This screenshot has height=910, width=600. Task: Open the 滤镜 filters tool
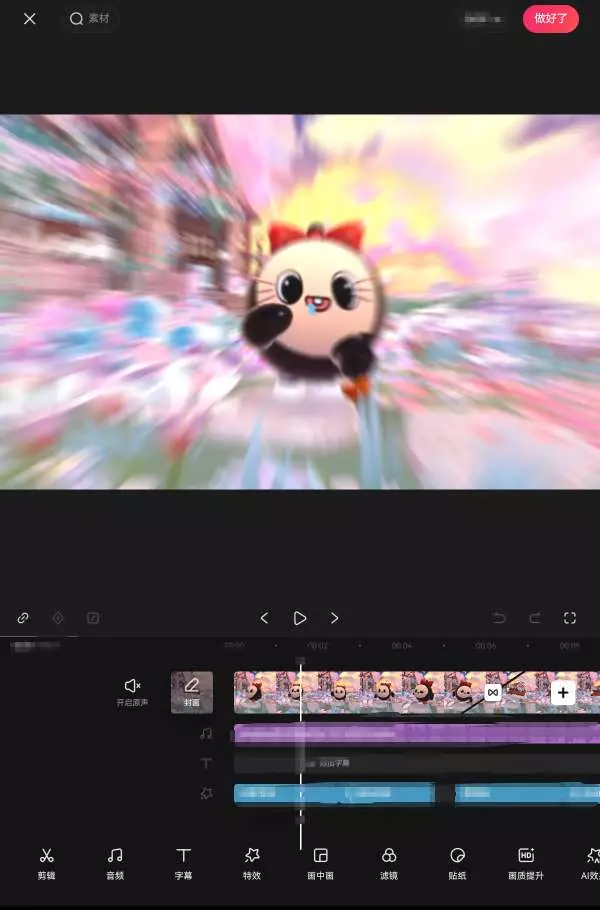(x=389, y=864)
